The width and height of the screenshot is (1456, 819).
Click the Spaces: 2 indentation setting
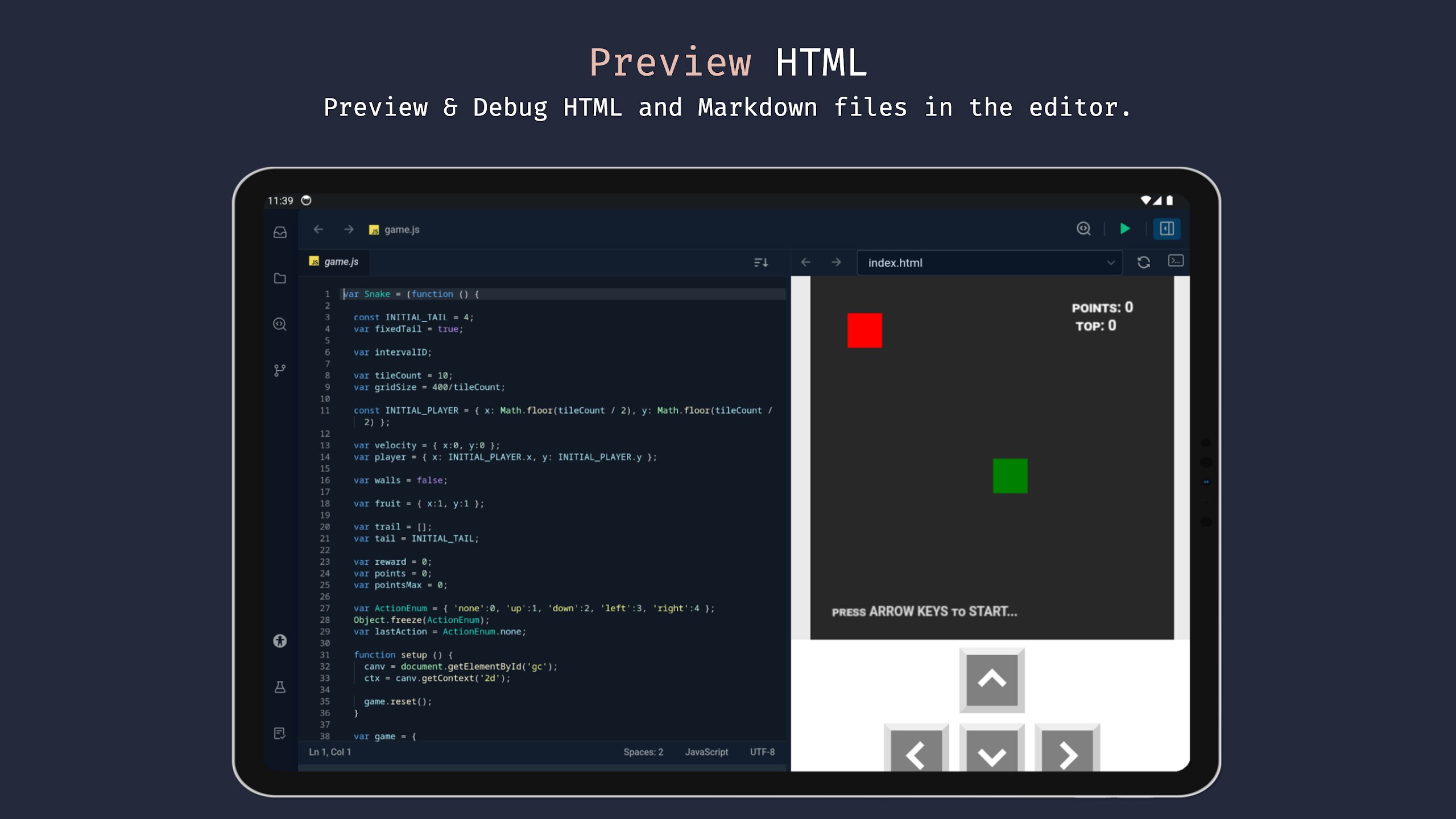tap(643, 752)
